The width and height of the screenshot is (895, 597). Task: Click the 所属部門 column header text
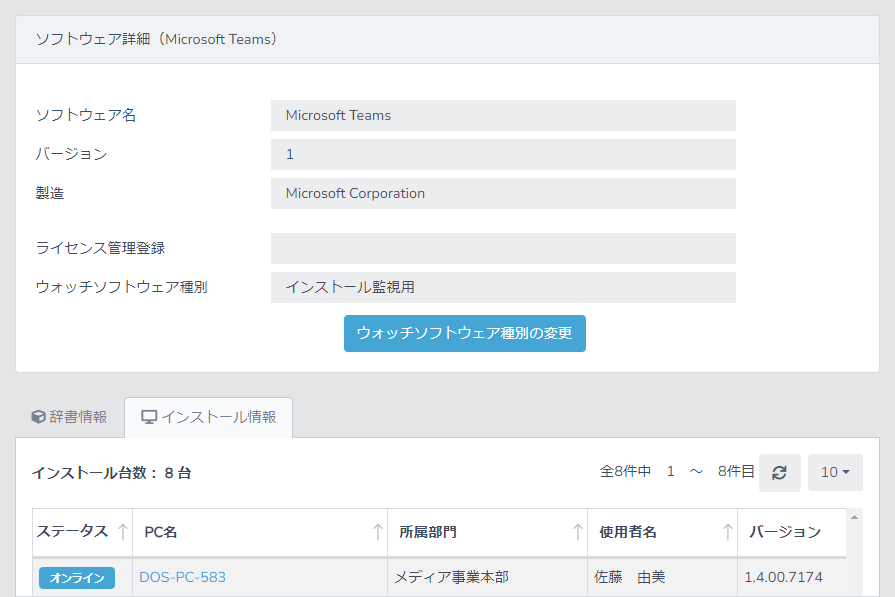428,532
